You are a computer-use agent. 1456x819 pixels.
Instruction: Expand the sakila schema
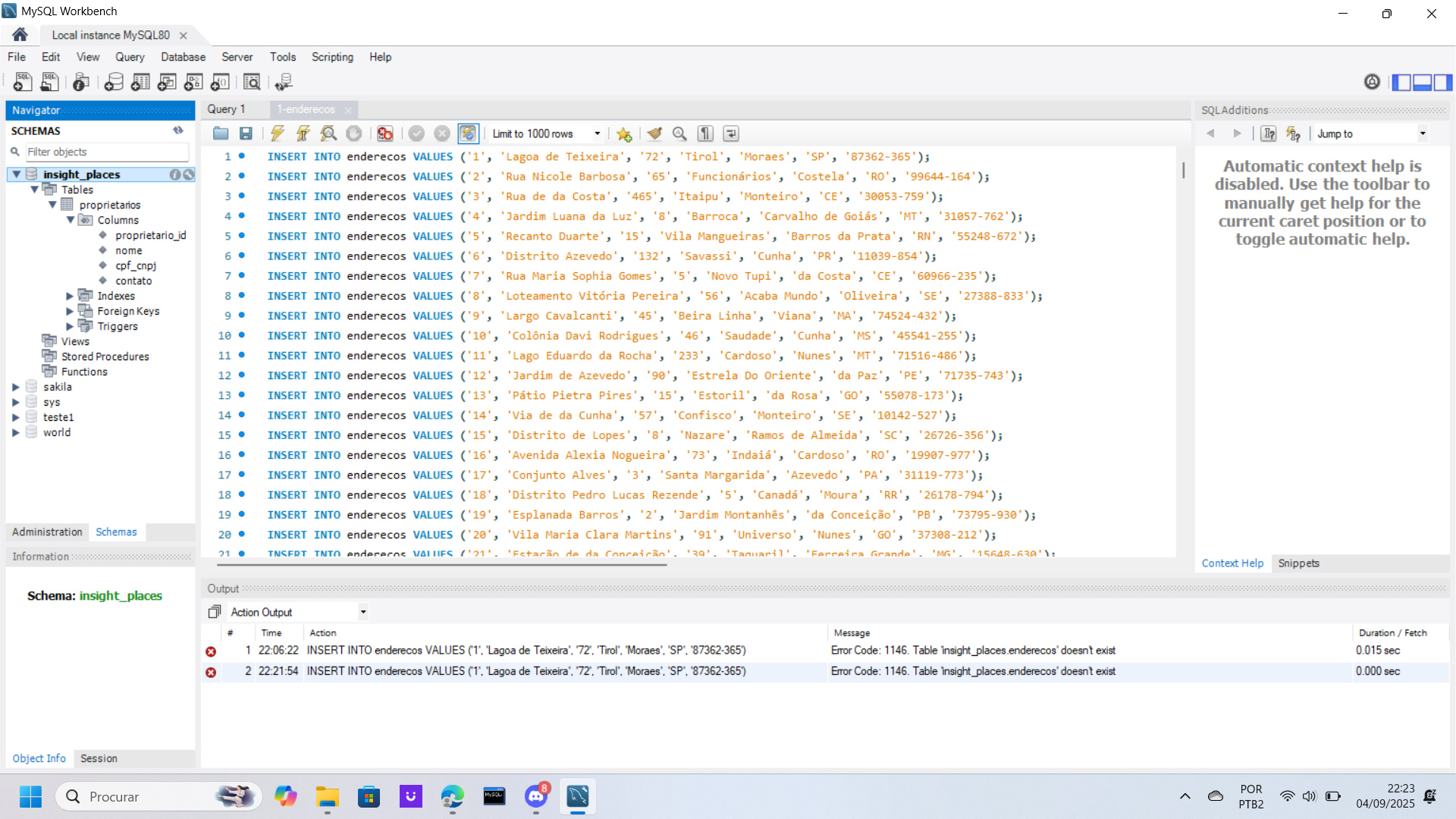pos(16,387)
